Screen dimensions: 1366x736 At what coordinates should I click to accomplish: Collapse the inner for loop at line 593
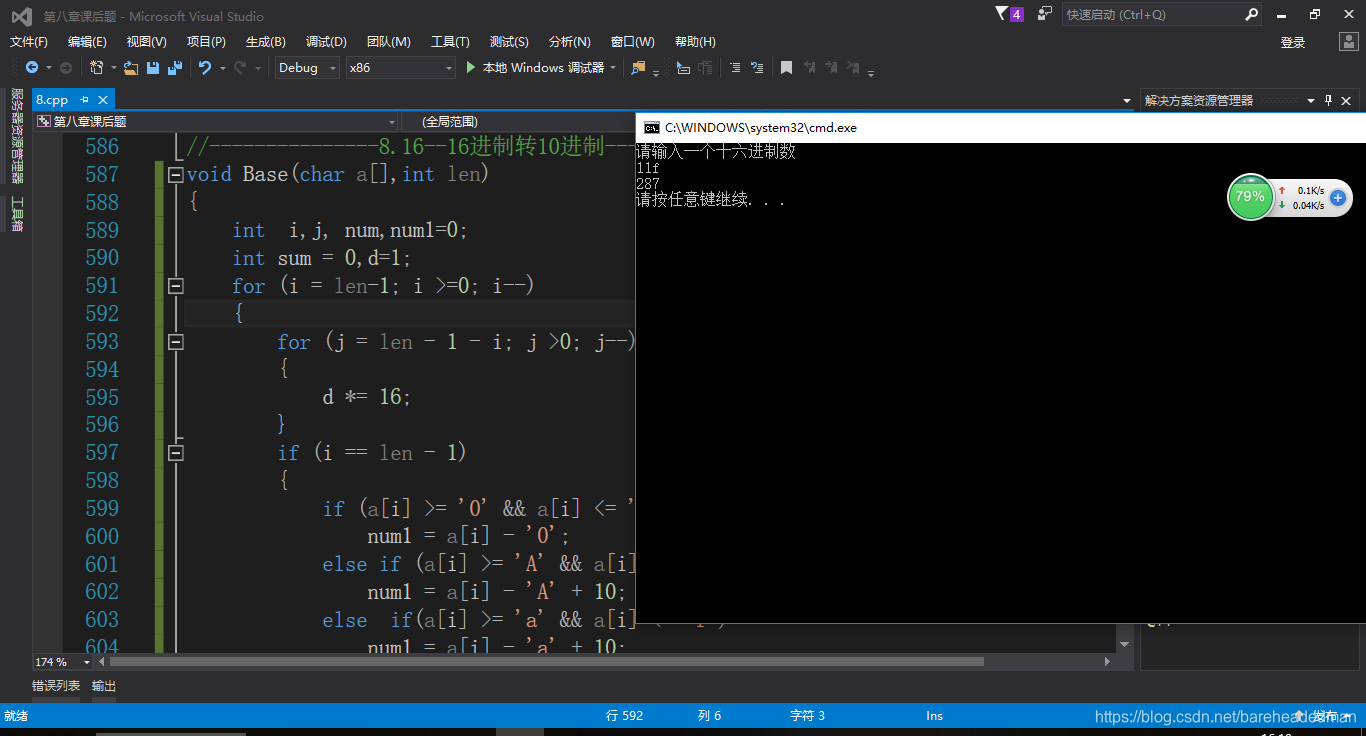click(176, 342)
